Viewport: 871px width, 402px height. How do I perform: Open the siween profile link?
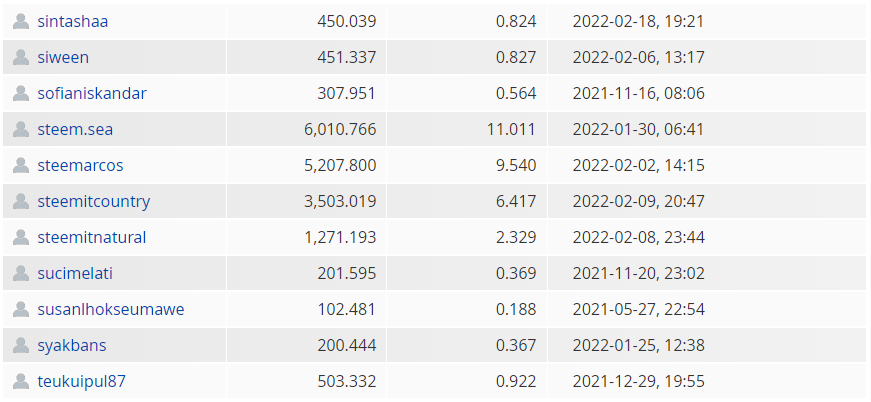(63, 57)
